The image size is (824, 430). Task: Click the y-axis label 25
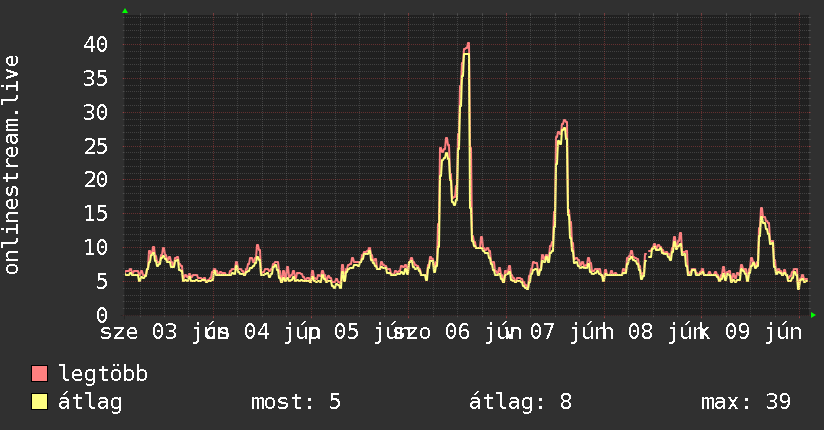pyautogui.click(x=96, y=146)
